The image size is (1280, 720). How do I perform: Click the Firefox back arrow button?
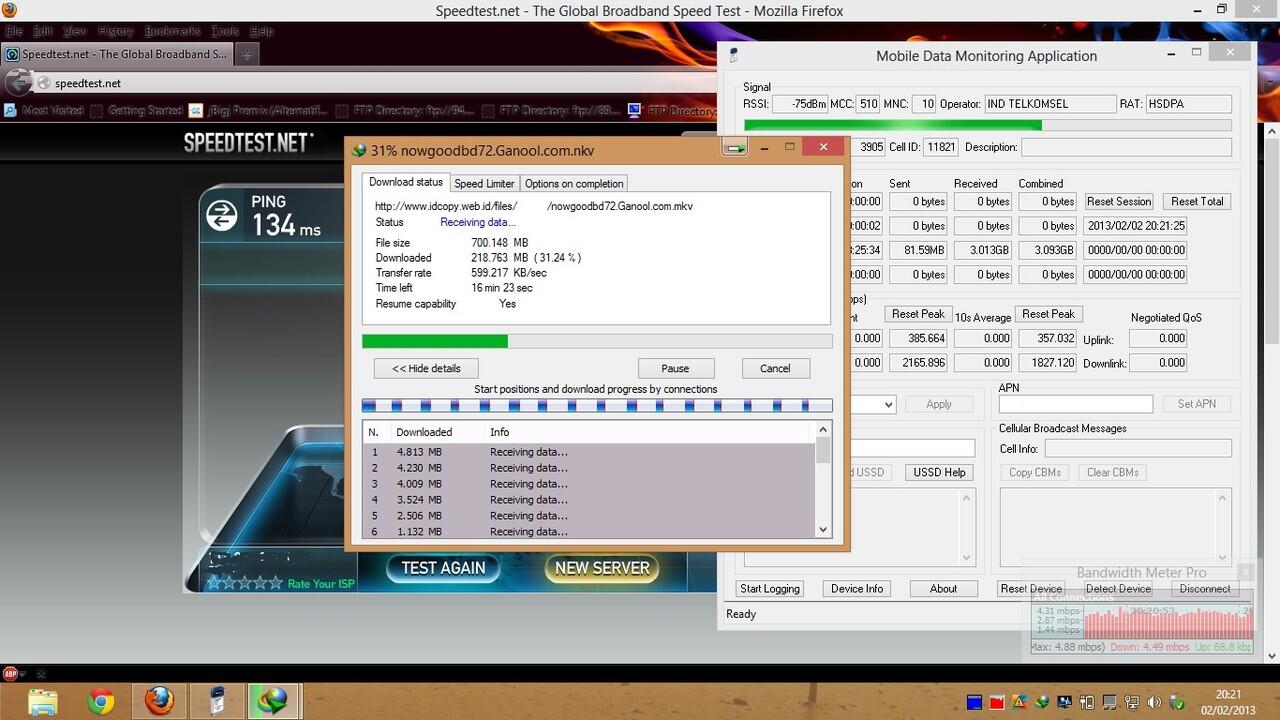(17, 83)
